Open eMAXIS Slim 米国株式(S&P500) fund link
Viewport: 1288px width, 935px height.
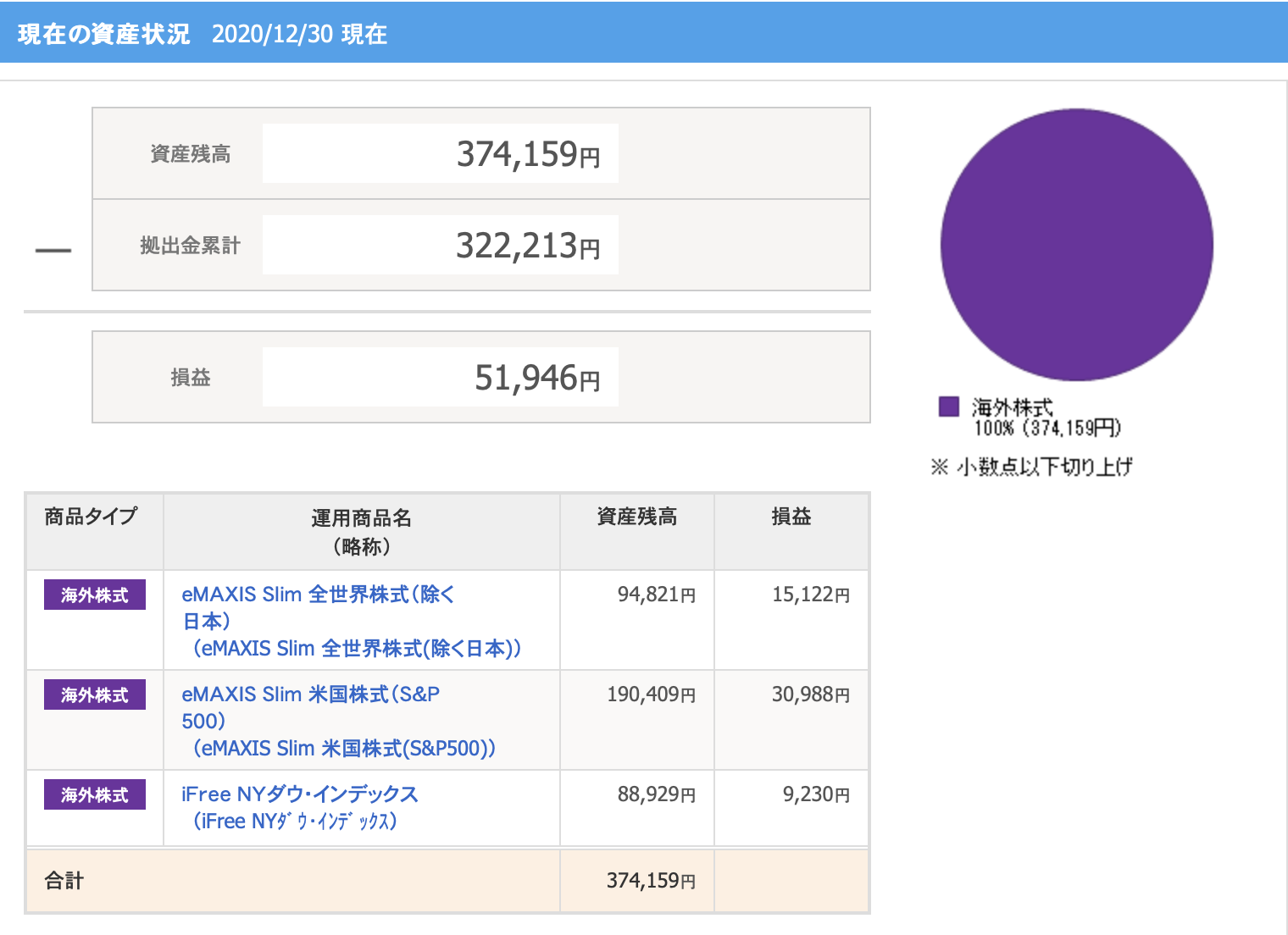coord(338,722)
